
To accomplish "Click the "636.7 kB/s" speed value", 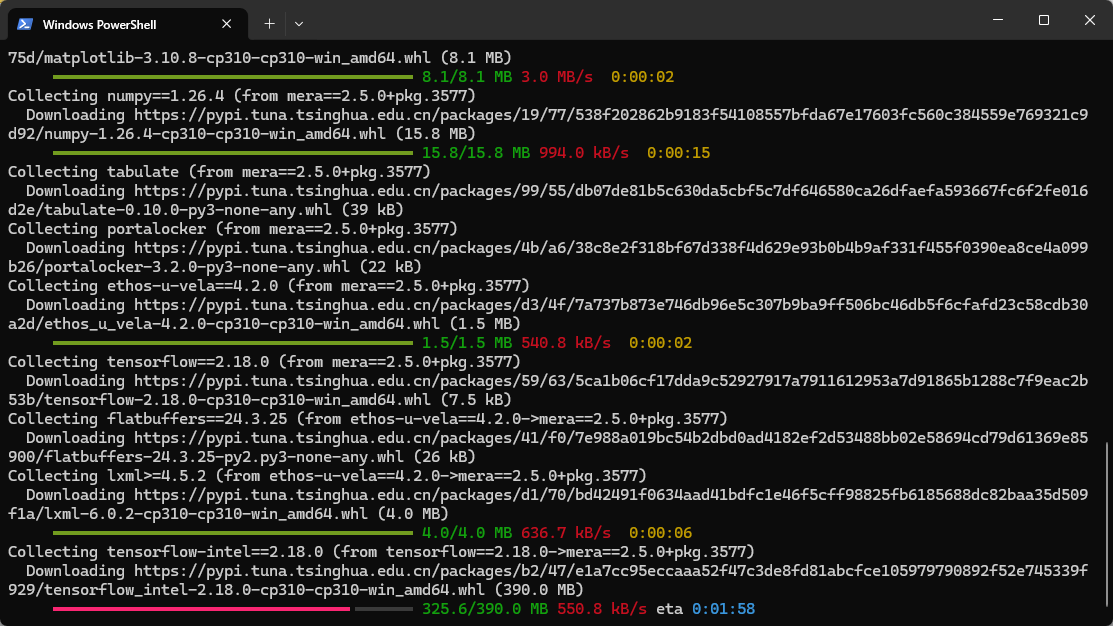I will click(566, 532).
